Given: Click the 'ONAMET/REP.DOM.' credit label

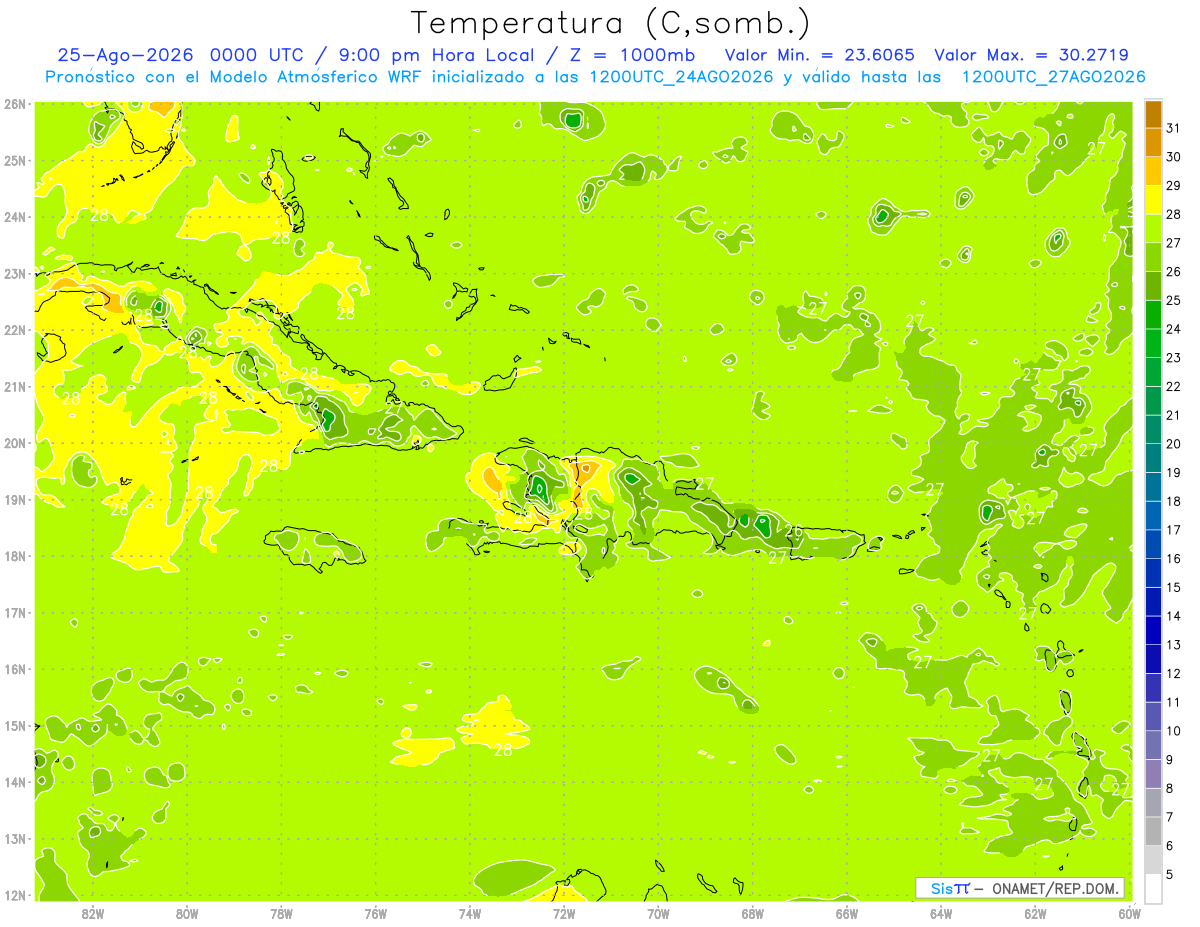Looking at the screenshot, I should (x=1057, y=888).
